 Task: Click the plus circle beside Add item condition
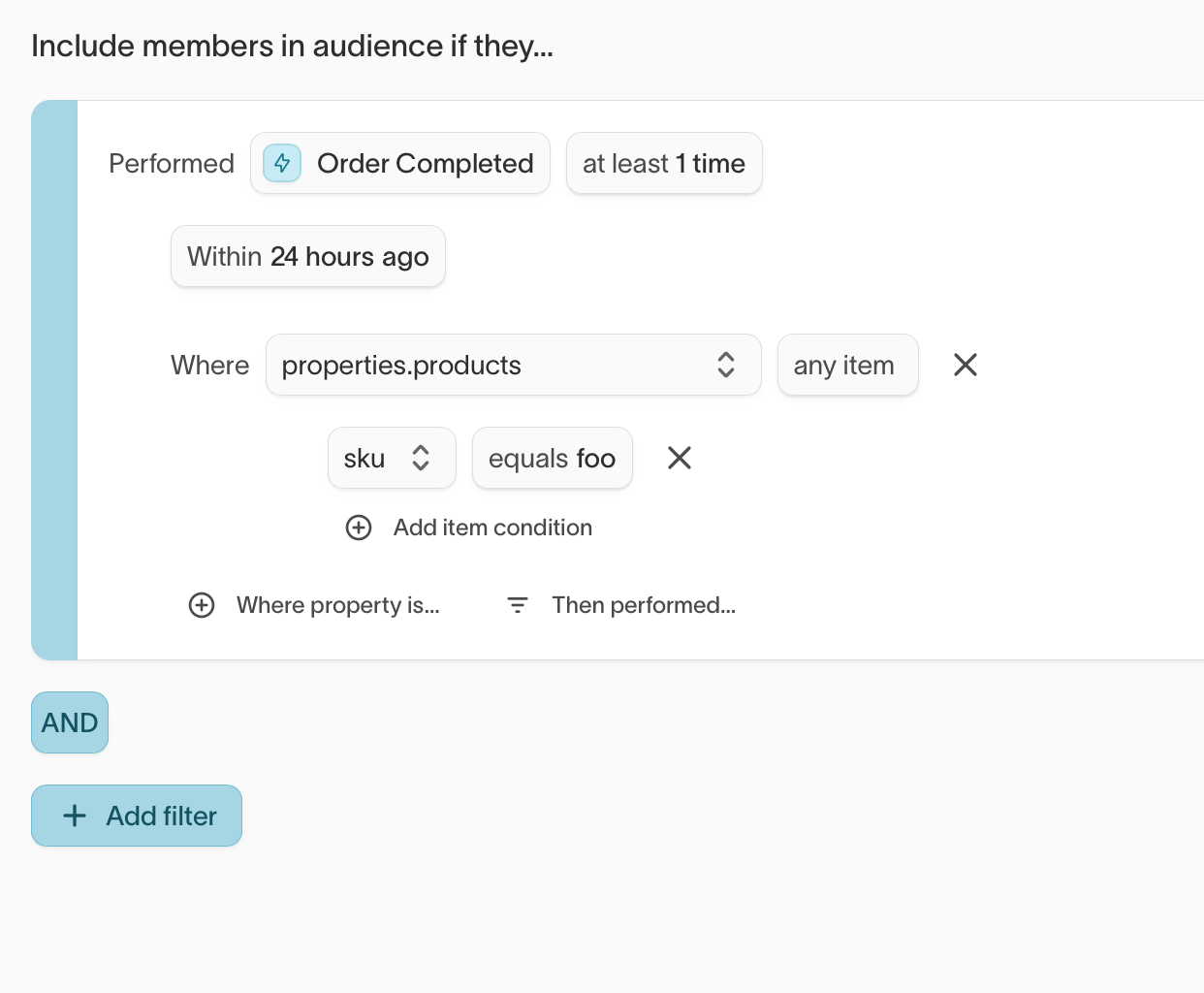coord(359,528)
